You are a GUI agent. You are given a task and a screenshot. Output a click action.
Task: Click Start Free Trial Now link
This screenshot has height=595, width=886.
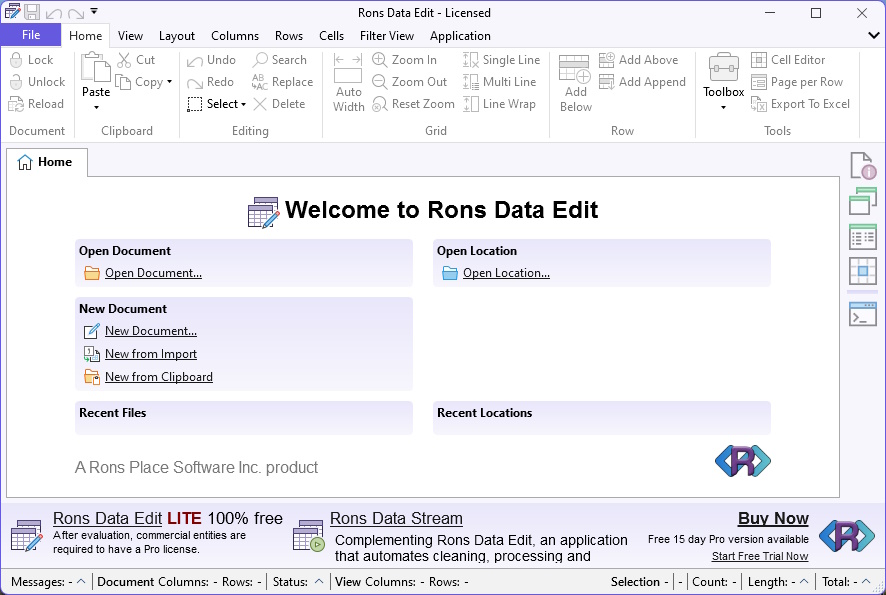[760, 556]
